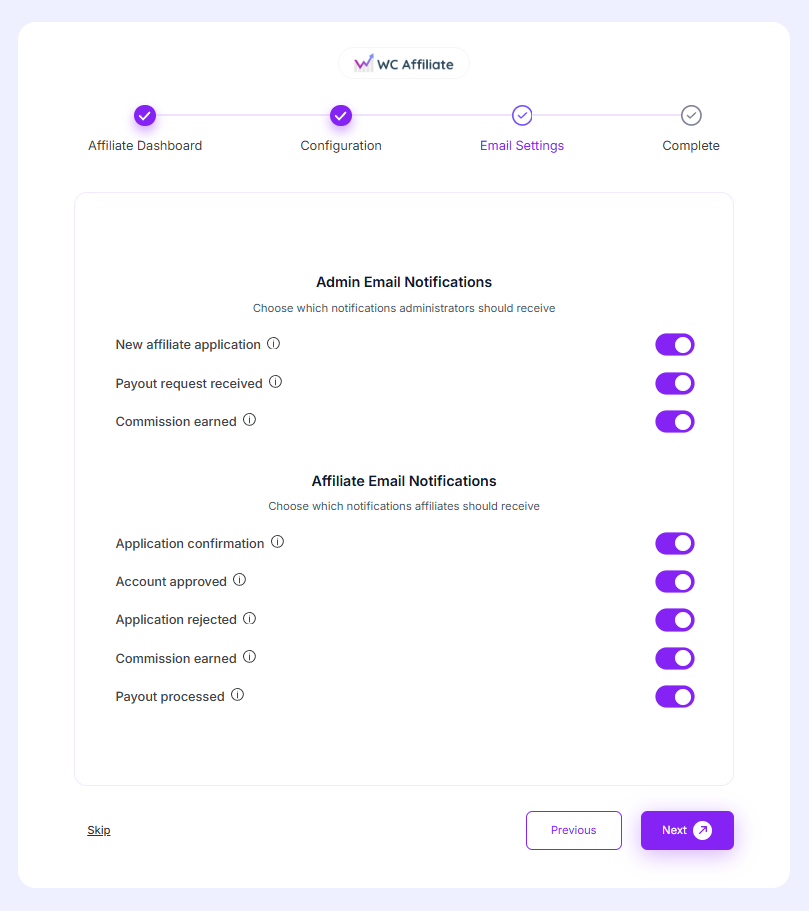The height and width of the screenshot is (911, 809).
Task: Click info icon beside New affiliate application
Action: 273,344
